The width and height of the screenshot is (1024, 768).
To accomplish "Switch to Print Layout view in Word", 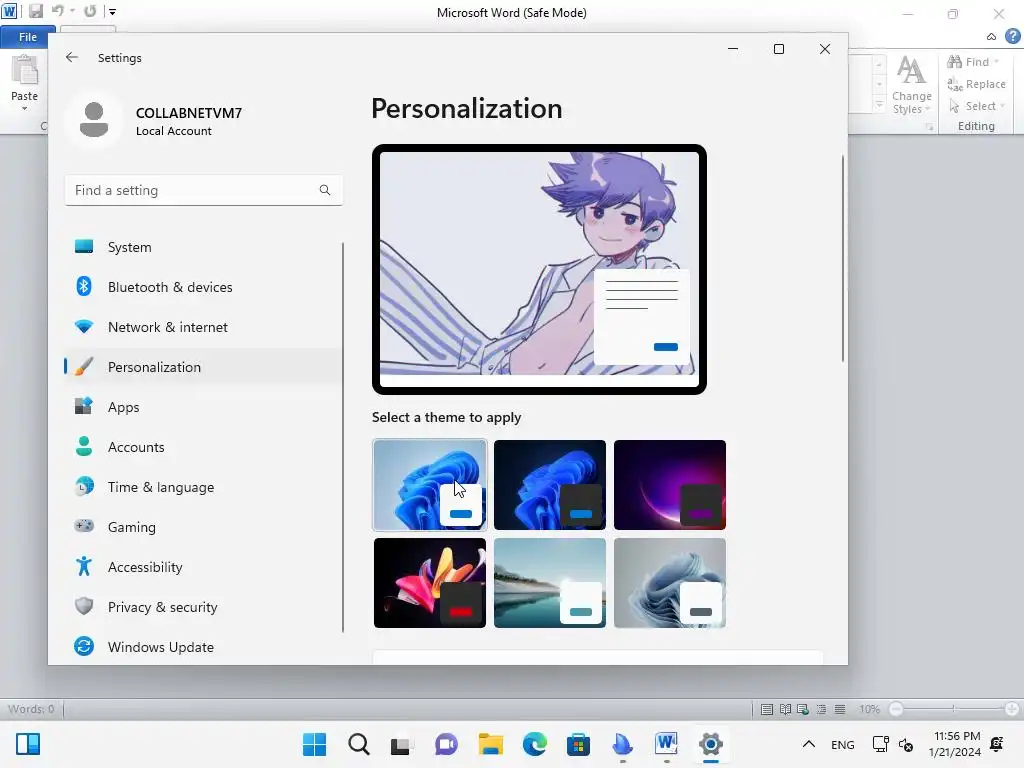I will [767, 709].
